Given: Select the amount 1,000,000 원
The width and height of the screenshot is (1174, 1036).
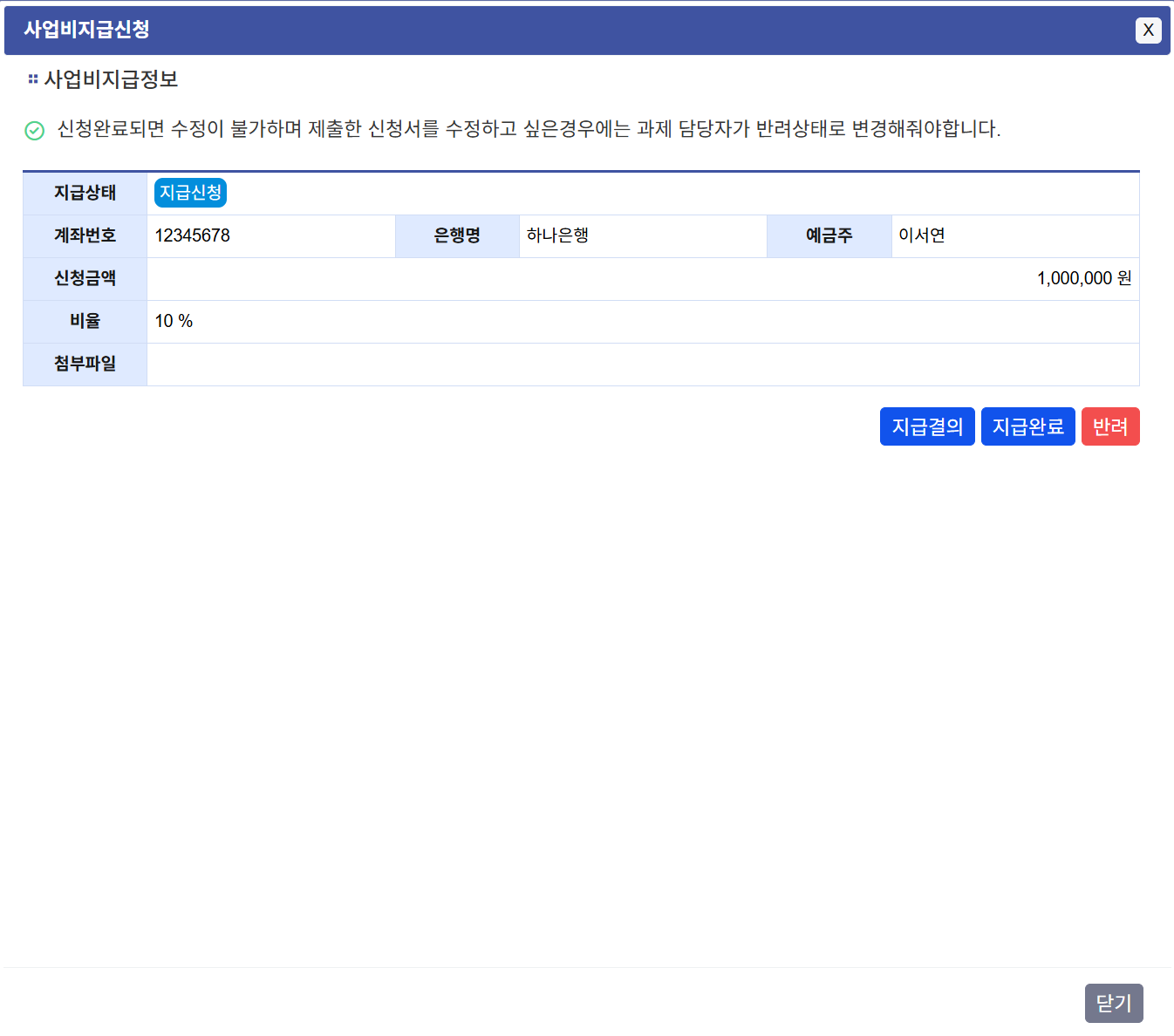Looking at the screenshot, I should [x=1084, y=278].
